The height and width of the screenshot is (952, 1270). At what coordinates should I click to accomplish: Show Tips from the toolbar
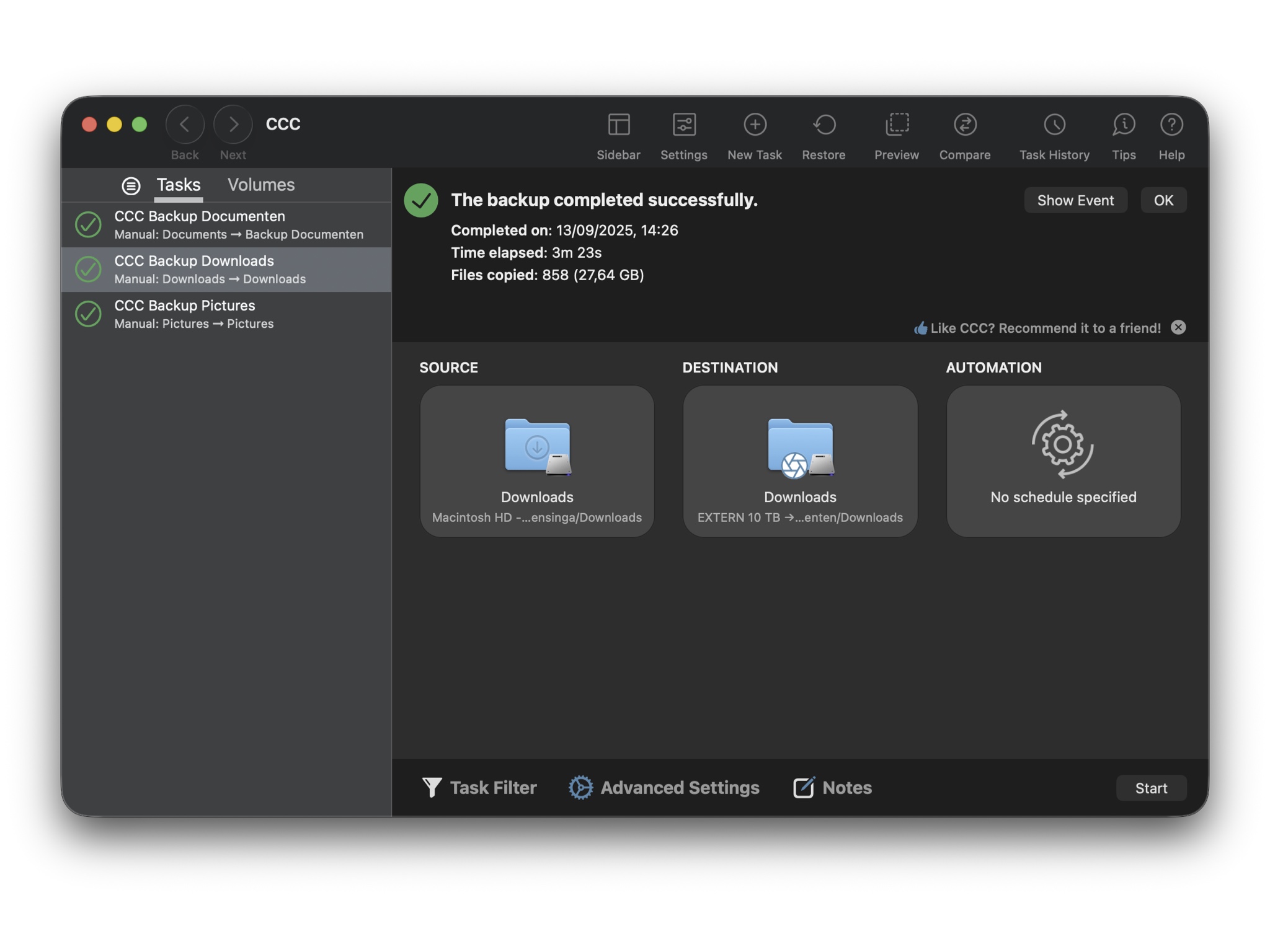pyautogui.click(x=1124, y=125)
